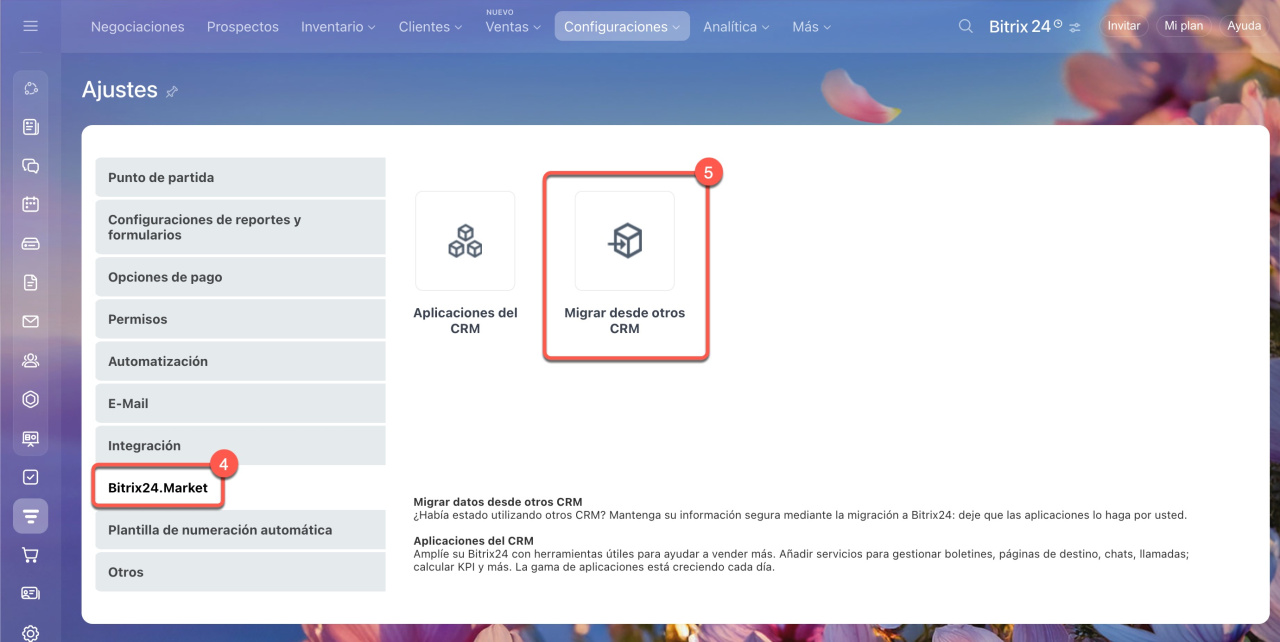Open the workgroups people icon in sidebar
Viewport: 1280px width, 642px height.
(30, 361)
